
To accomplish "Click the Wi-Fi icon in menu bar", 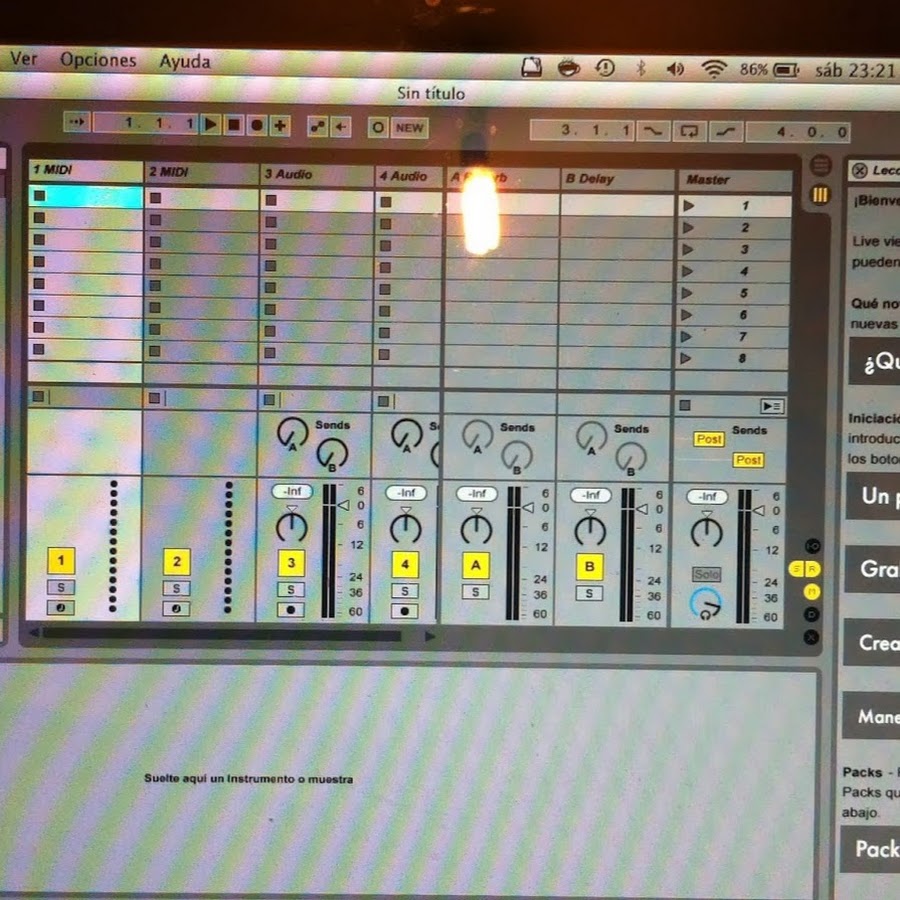I will click(x=713, y=69).
